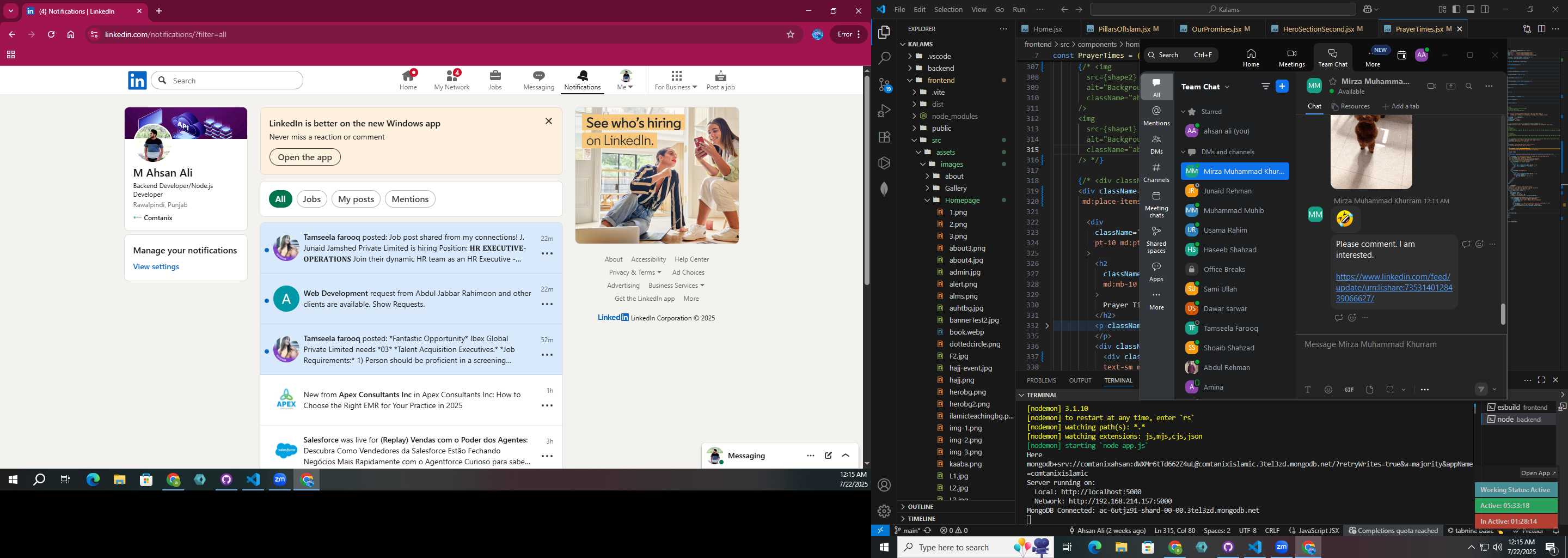Switch to PROBLEMS panel tab
The width and height of the screenshot is (1568, 558).
pos(1041,380)
